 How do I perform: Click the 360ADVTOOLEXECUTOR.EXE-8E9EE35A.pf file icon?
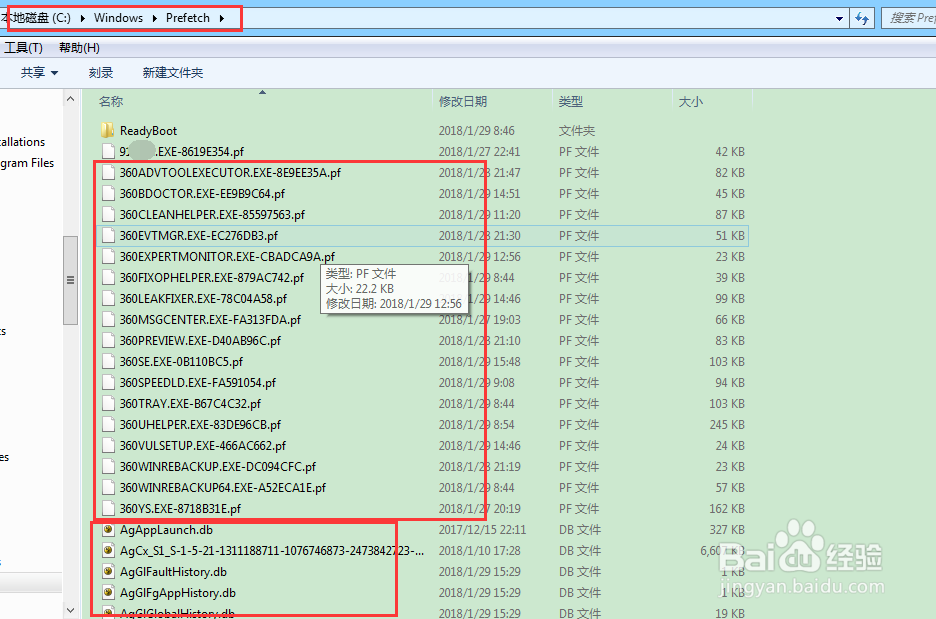click(108, 173)
